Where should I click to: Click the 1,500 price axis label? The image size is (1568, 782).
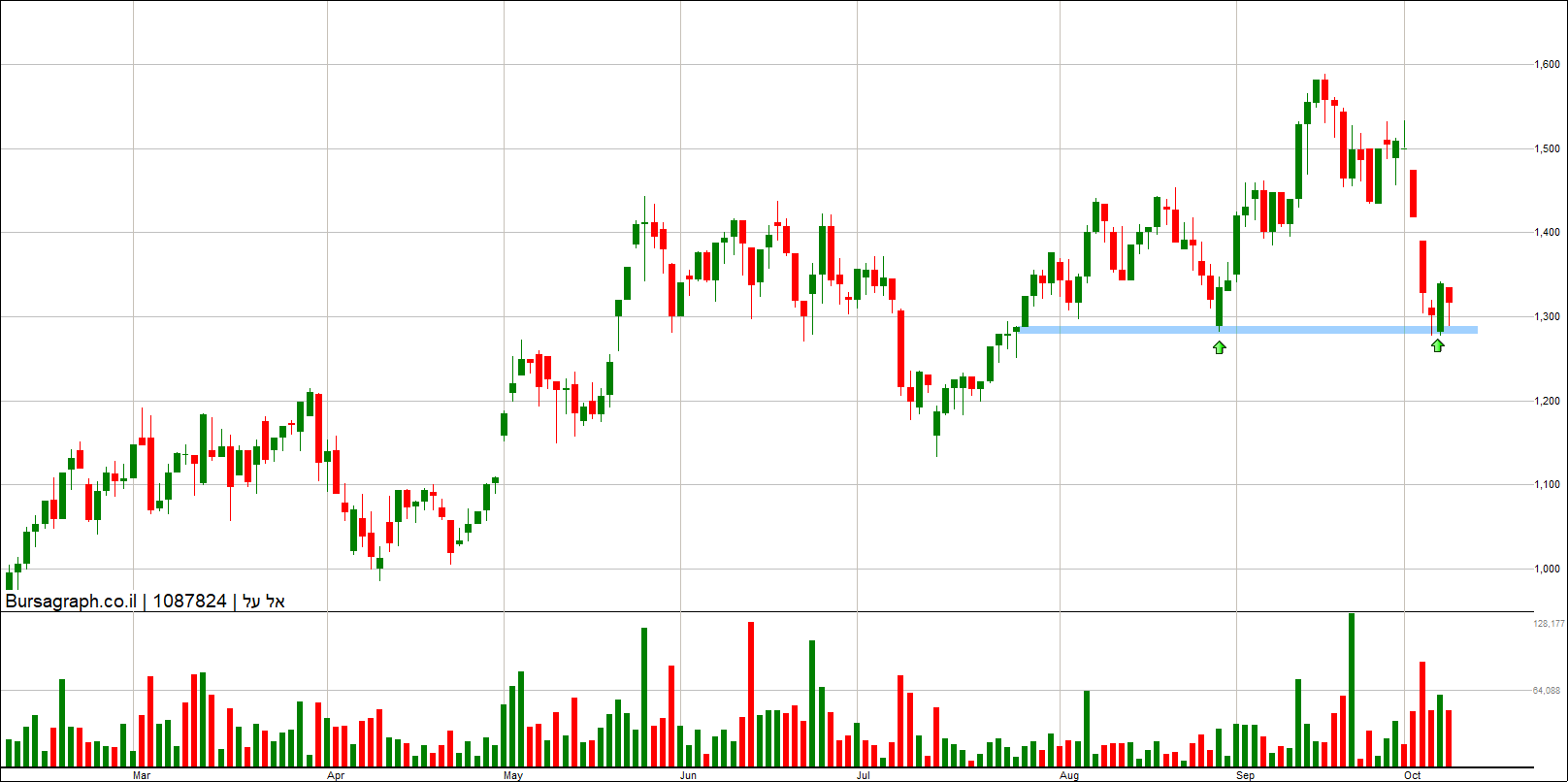1547,148
